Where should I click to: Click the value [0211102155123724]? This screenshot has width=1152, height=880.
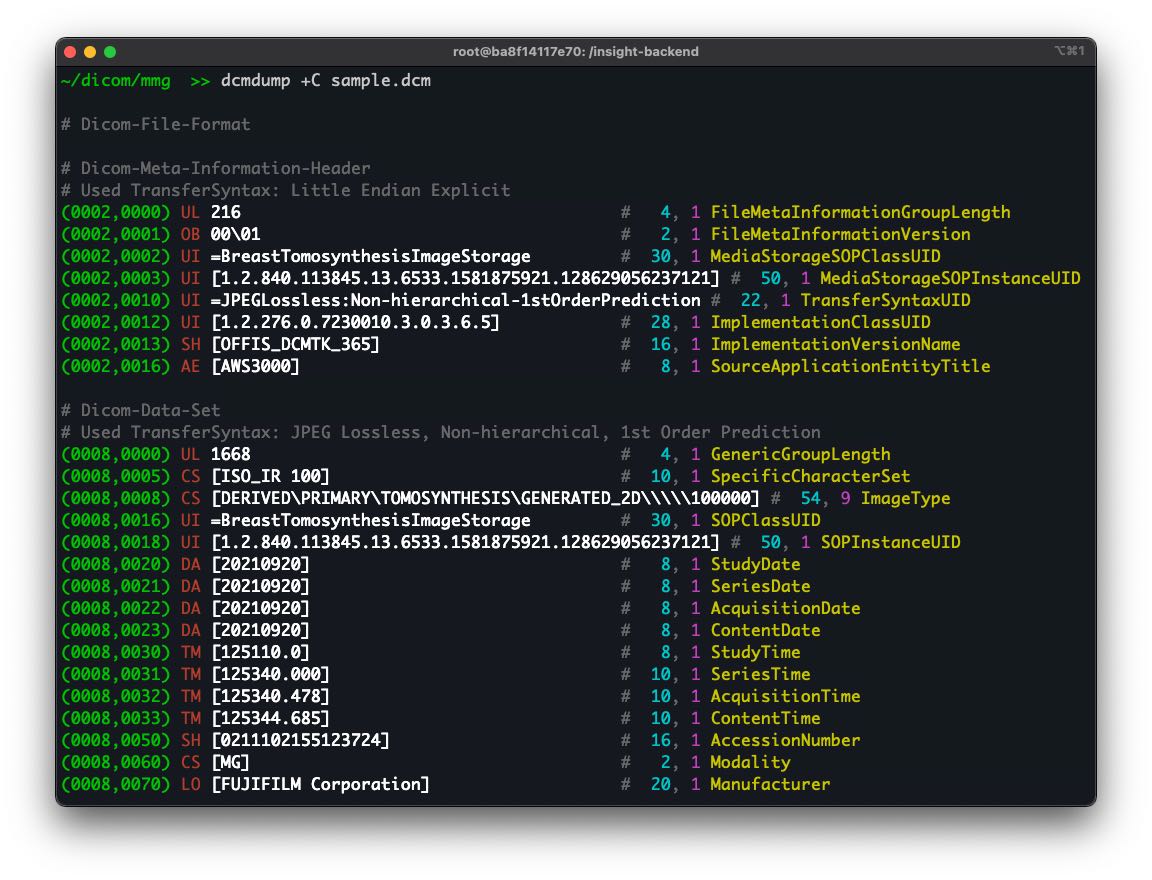click(300, 741)
